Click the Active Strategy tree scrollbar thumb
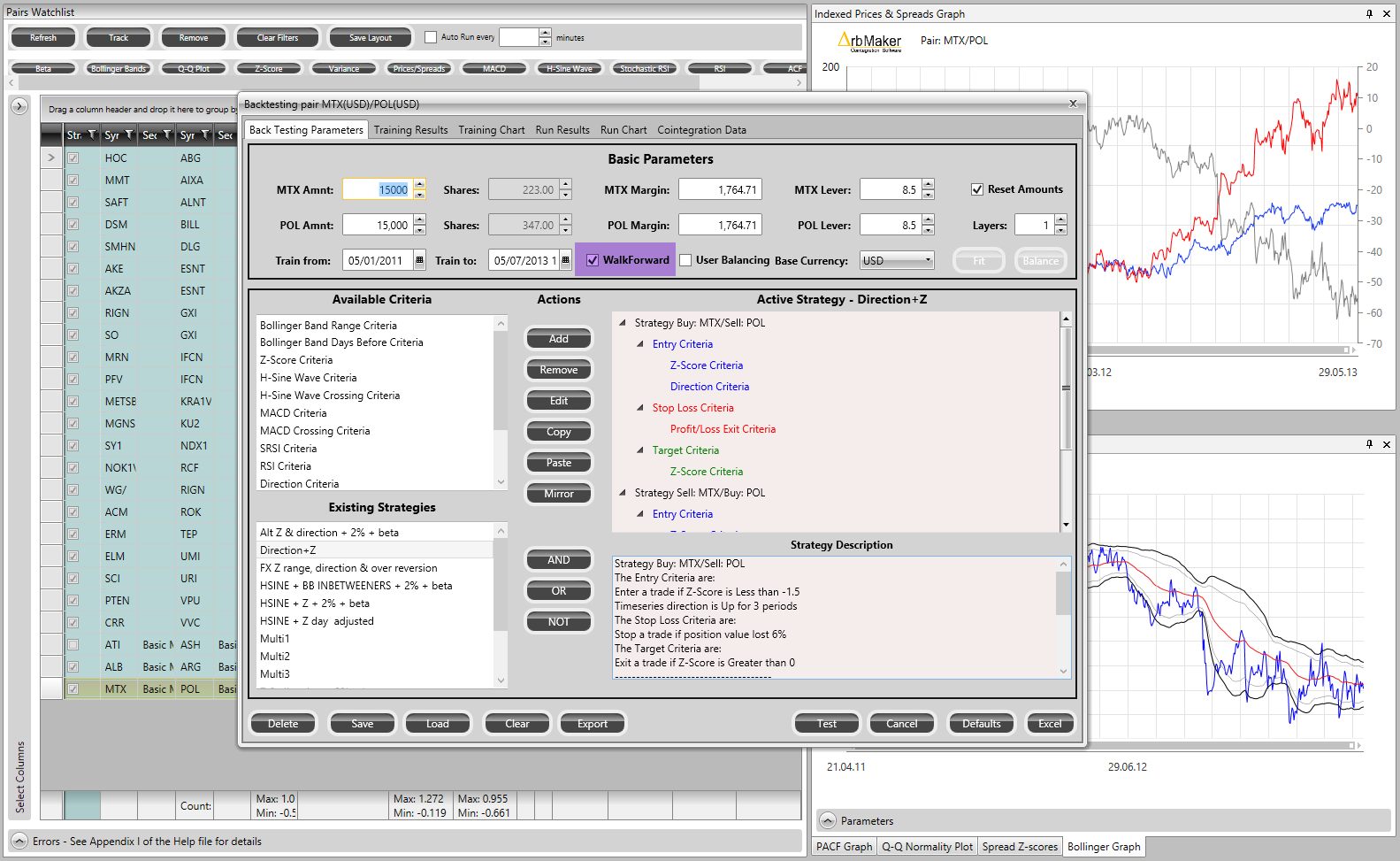This screenshot has width=1400, height=861. coord(1066,388)
